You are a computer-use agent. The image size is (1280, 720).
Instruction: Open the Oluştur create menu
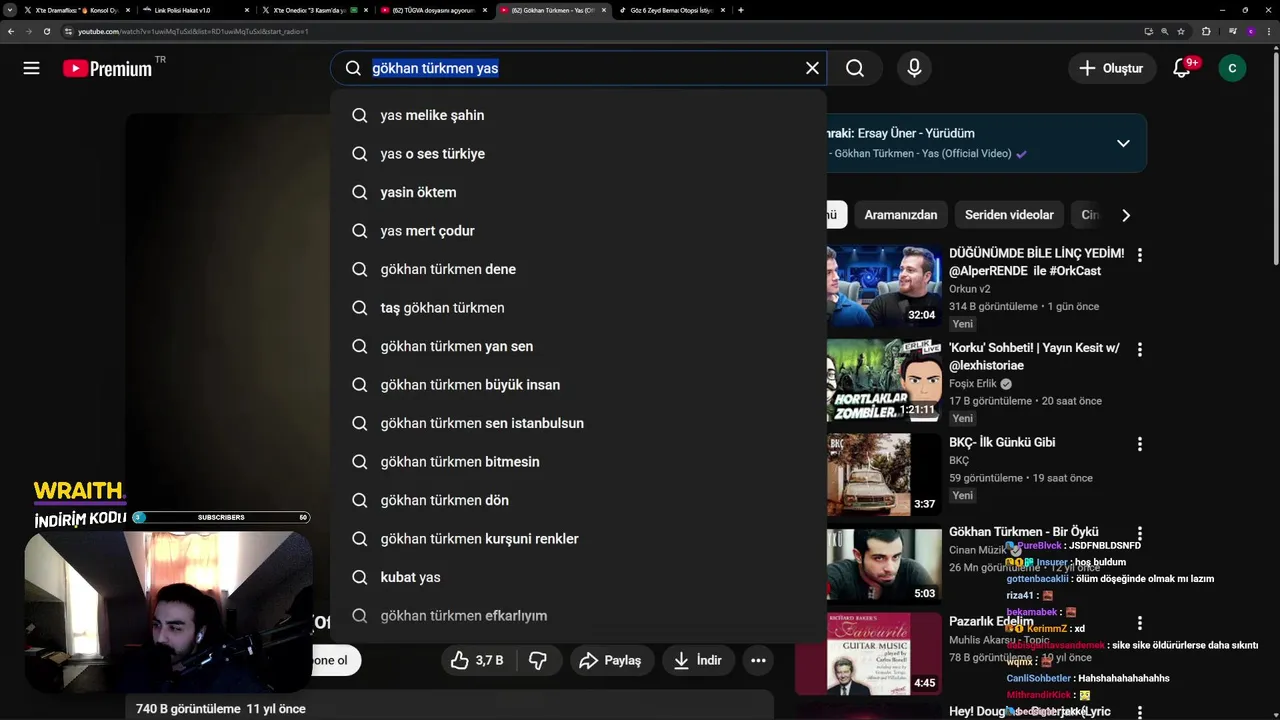[x=1111, y=68]
